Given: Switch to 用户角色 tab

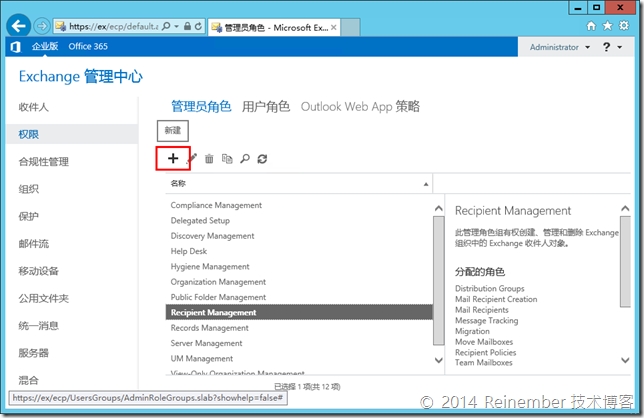Looking at the screenshot, I should coord(266,107).
